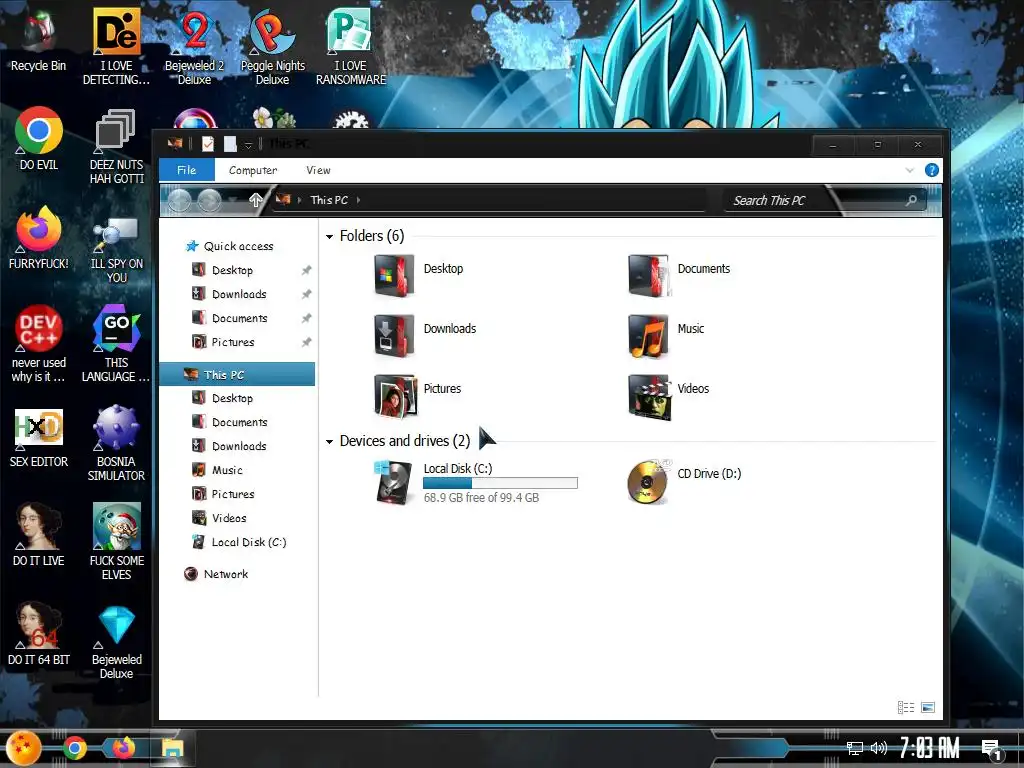Launch the Dev C++ desktop shortcut

pyautogui.click(x=39, y=344)
